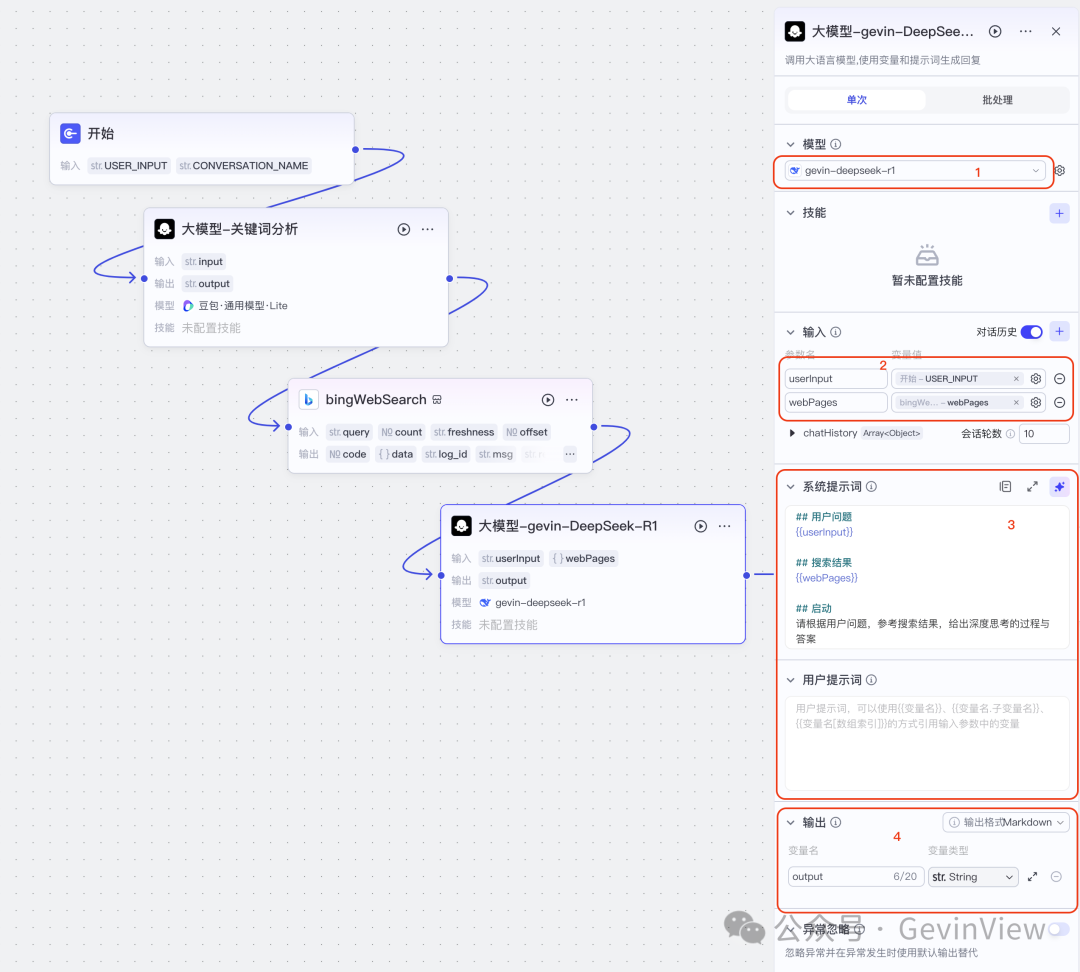Enable the 异常忽略 toggle
The height and width of the screenshot is (972, 1080).
click(x=1057, y=930)
